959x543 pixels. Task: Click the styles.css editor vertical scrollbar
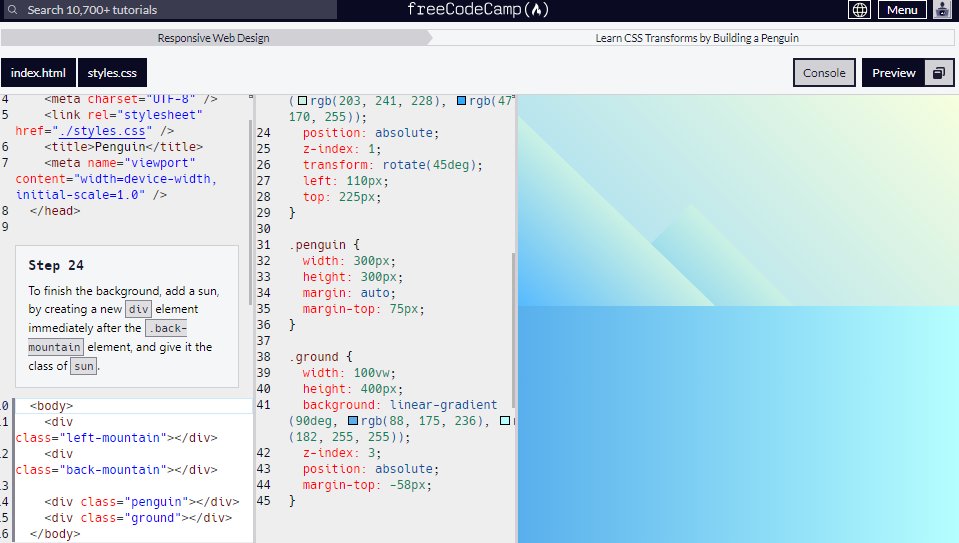click(513, 330)
